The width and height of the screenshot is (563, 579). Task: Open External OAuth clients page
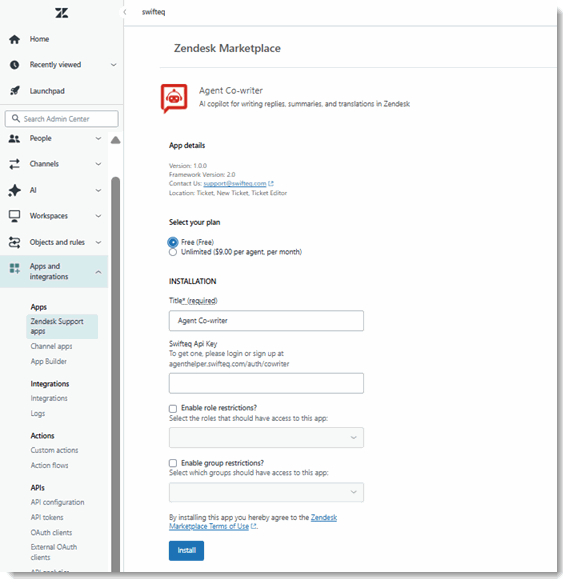coord(54,552)
